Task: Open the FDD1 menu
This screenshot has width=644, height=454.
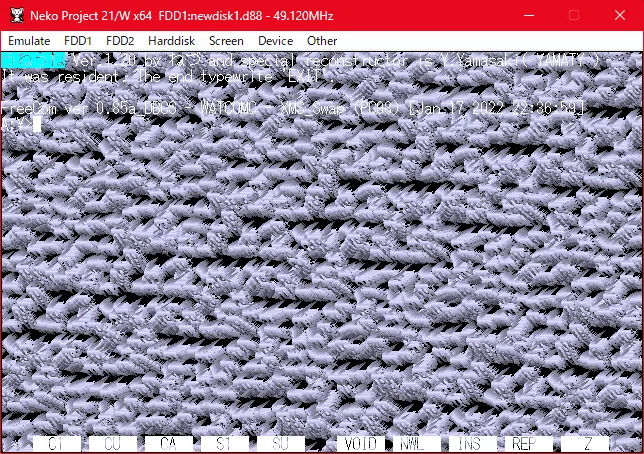Action: click(78, 41)
